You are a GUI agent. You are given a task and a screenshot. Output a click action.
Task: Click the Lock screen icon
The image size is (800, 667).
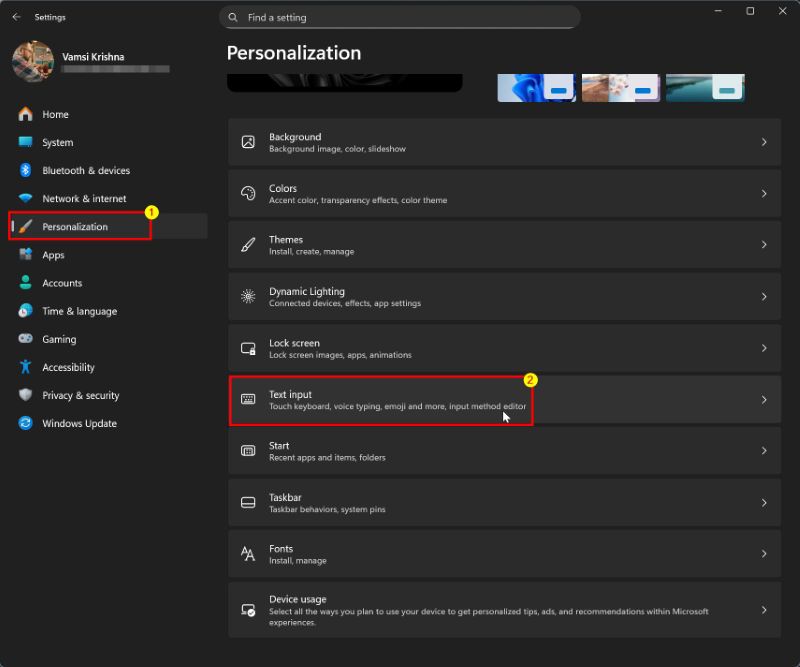click(x=248, y=348)
